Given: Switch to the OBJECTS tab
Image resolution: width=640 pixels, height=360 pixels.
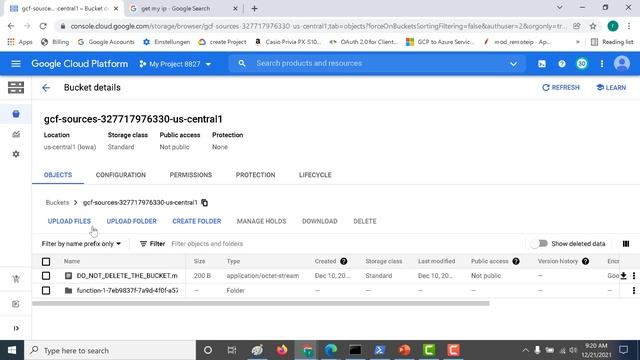Looking at the screenshot, I should (58, 175).
